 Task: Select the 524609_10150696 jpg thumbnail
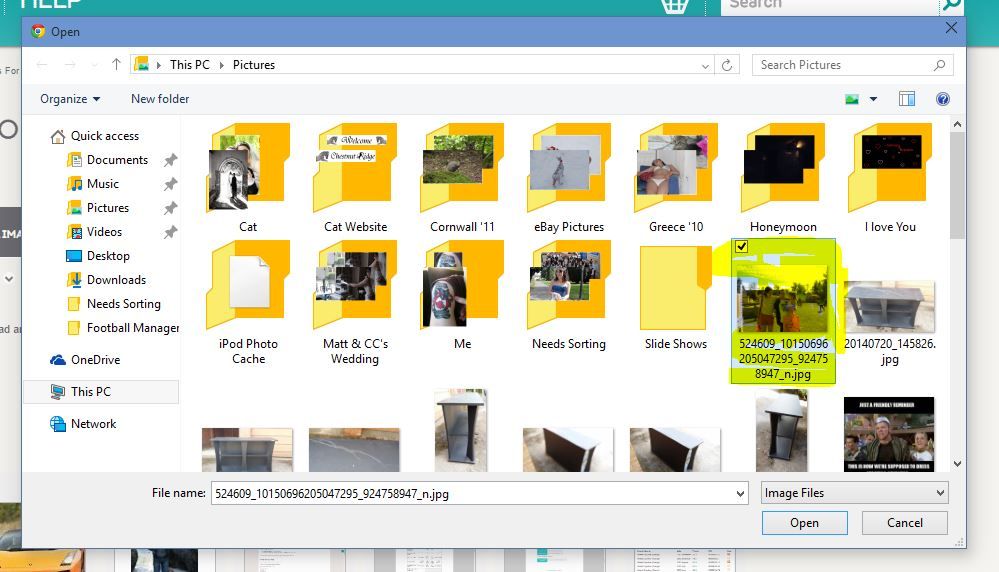(x=783, y=298)
